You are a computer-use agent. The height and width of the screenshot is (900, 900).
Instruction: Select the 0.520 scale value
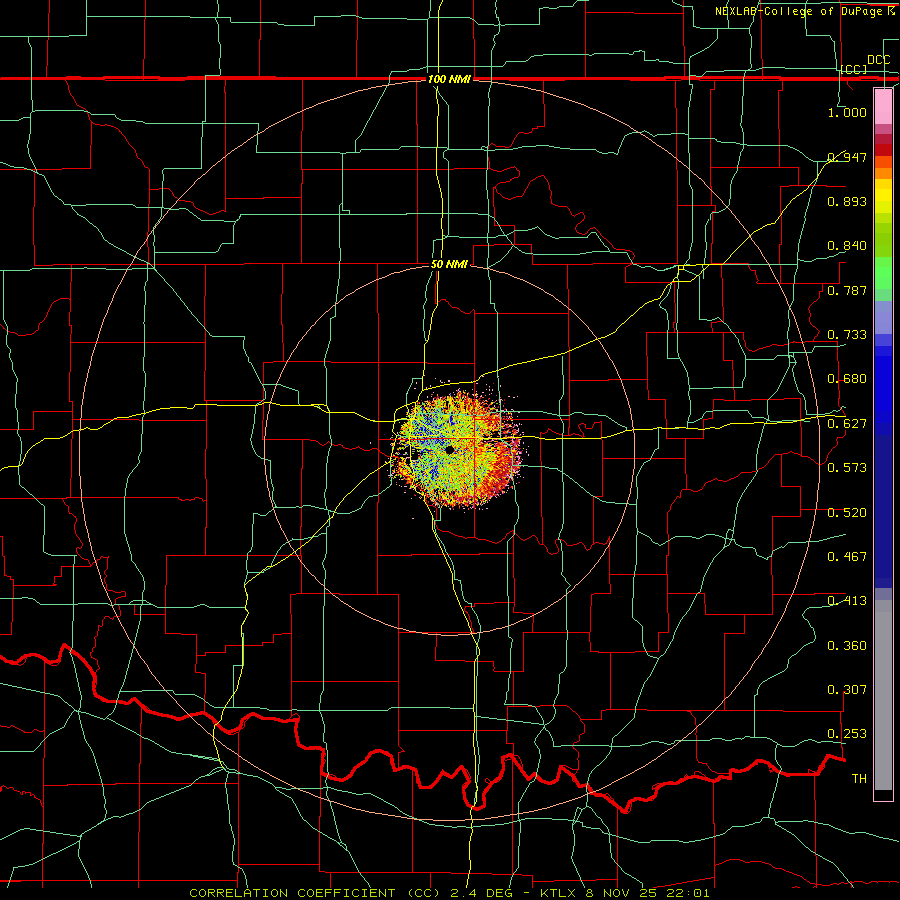847,513
